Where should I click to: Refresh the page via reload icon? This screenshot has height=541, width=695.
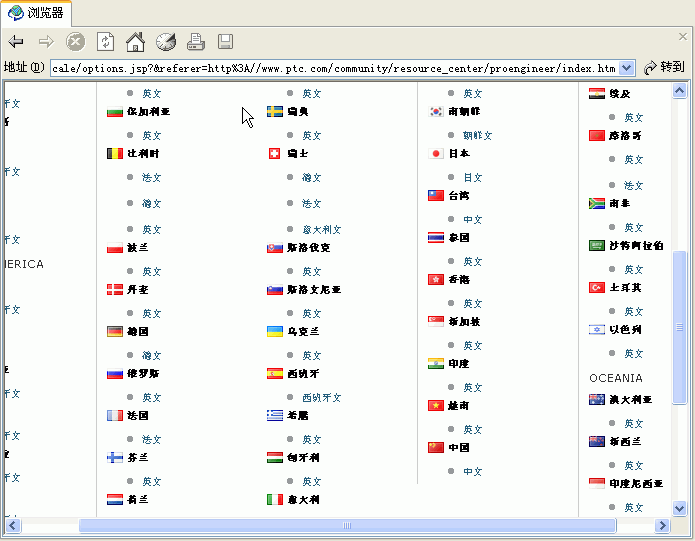(x=105, y=42)
